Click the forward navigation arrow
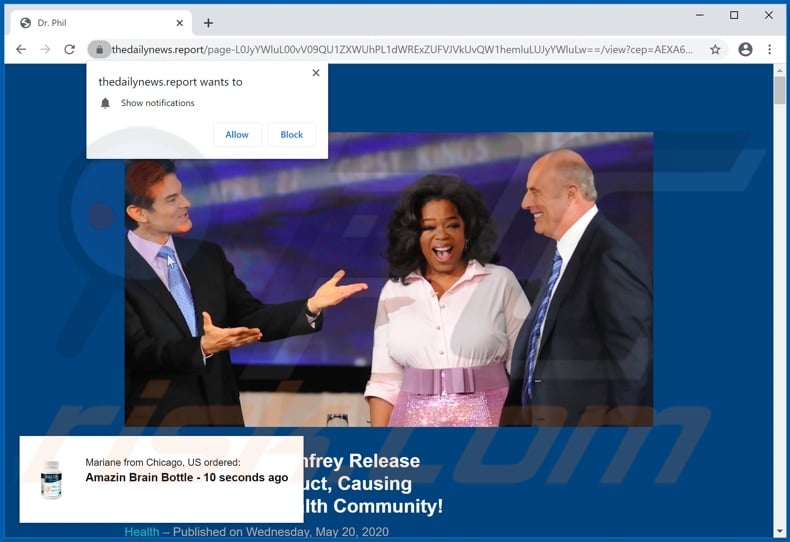Screen dimensions: 790x542 (x=45, y=49)
